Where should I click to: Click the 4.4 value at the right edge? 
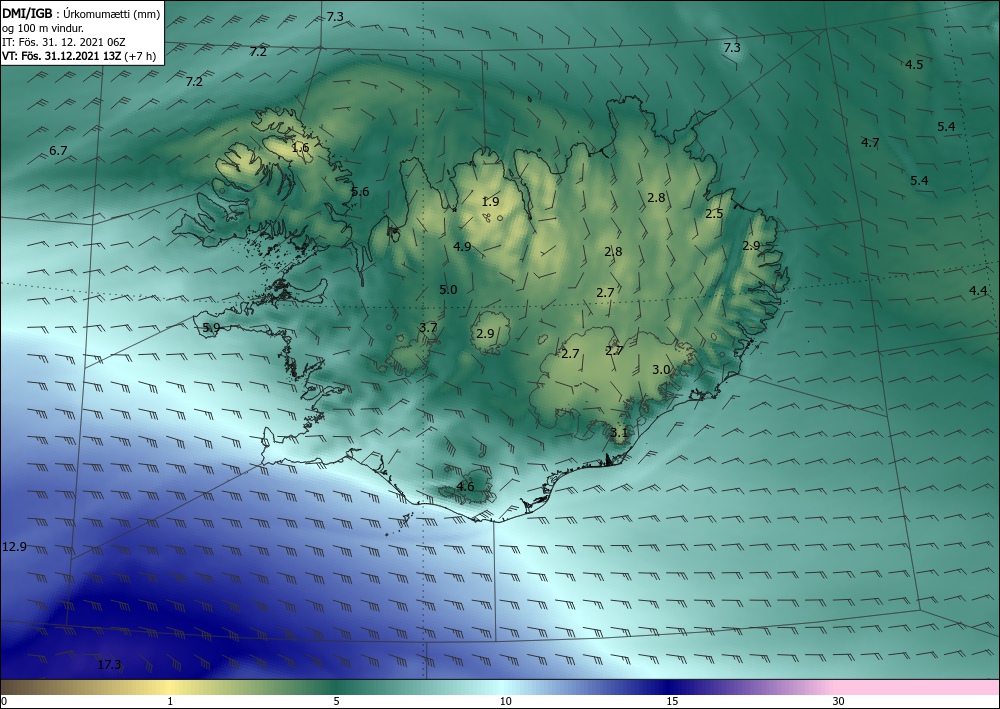(978, 291)
